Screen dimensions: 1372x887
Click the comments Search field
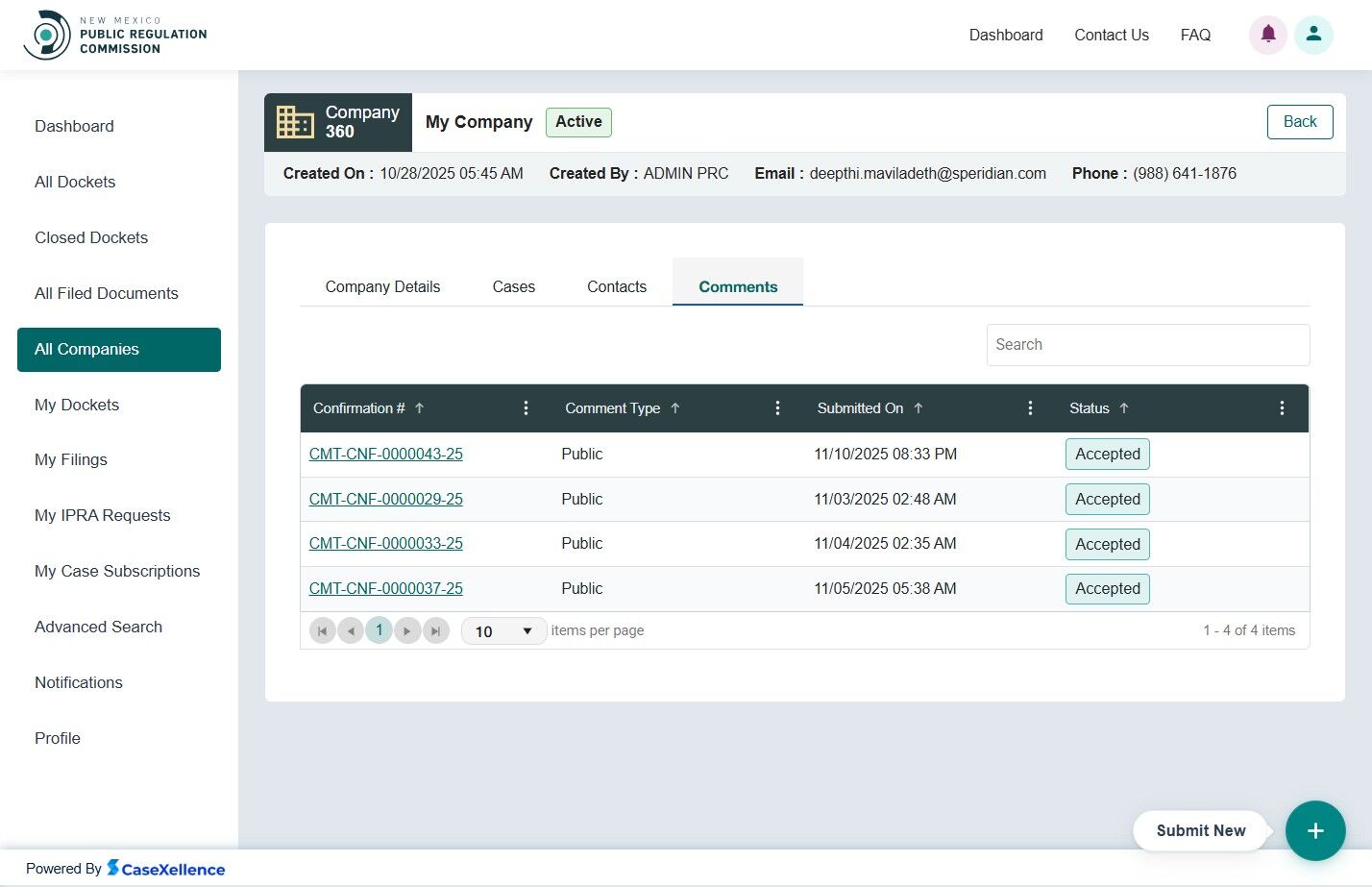tap(1148, 345)
